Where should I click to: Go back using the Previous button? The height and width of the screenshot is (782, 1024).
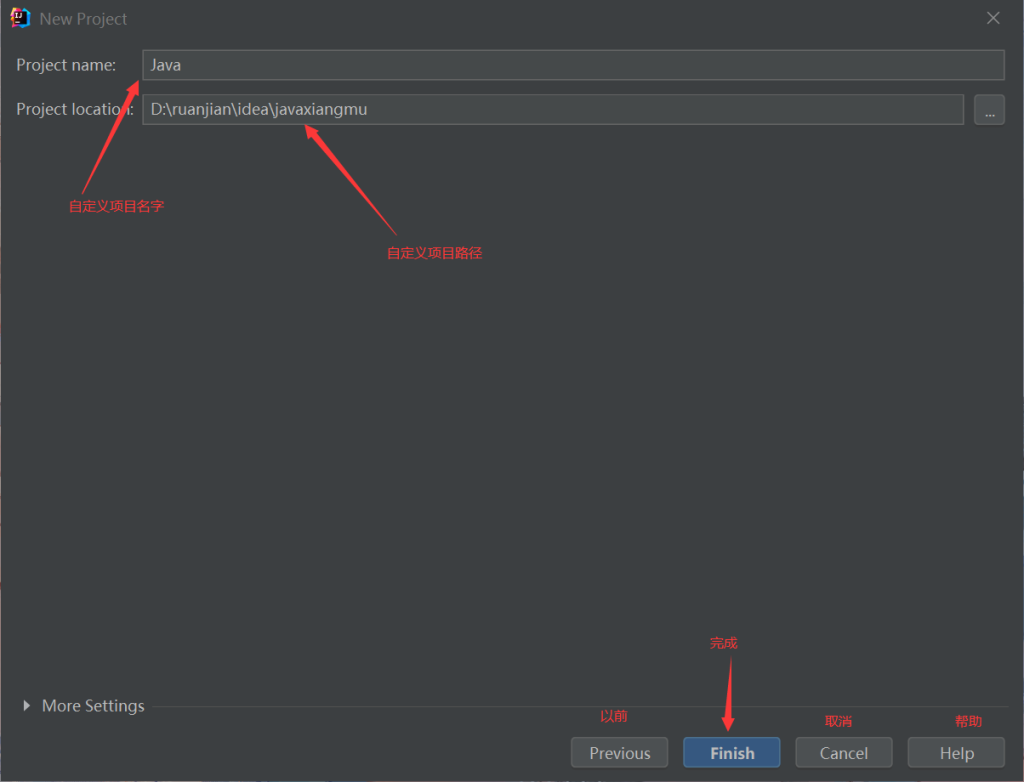click(x=619, y=753)
